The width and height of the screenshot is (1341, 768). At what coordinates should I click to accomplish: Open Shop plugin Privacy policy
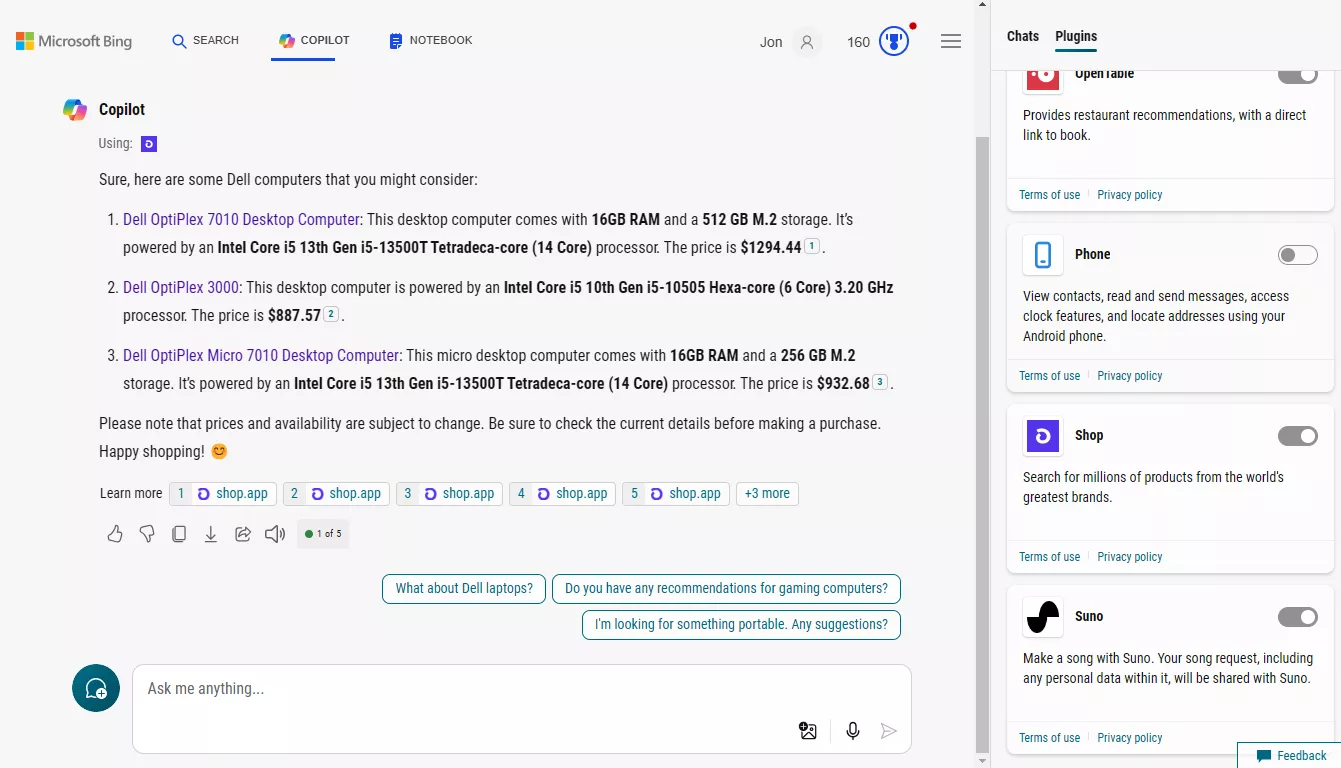(1129, 557)
